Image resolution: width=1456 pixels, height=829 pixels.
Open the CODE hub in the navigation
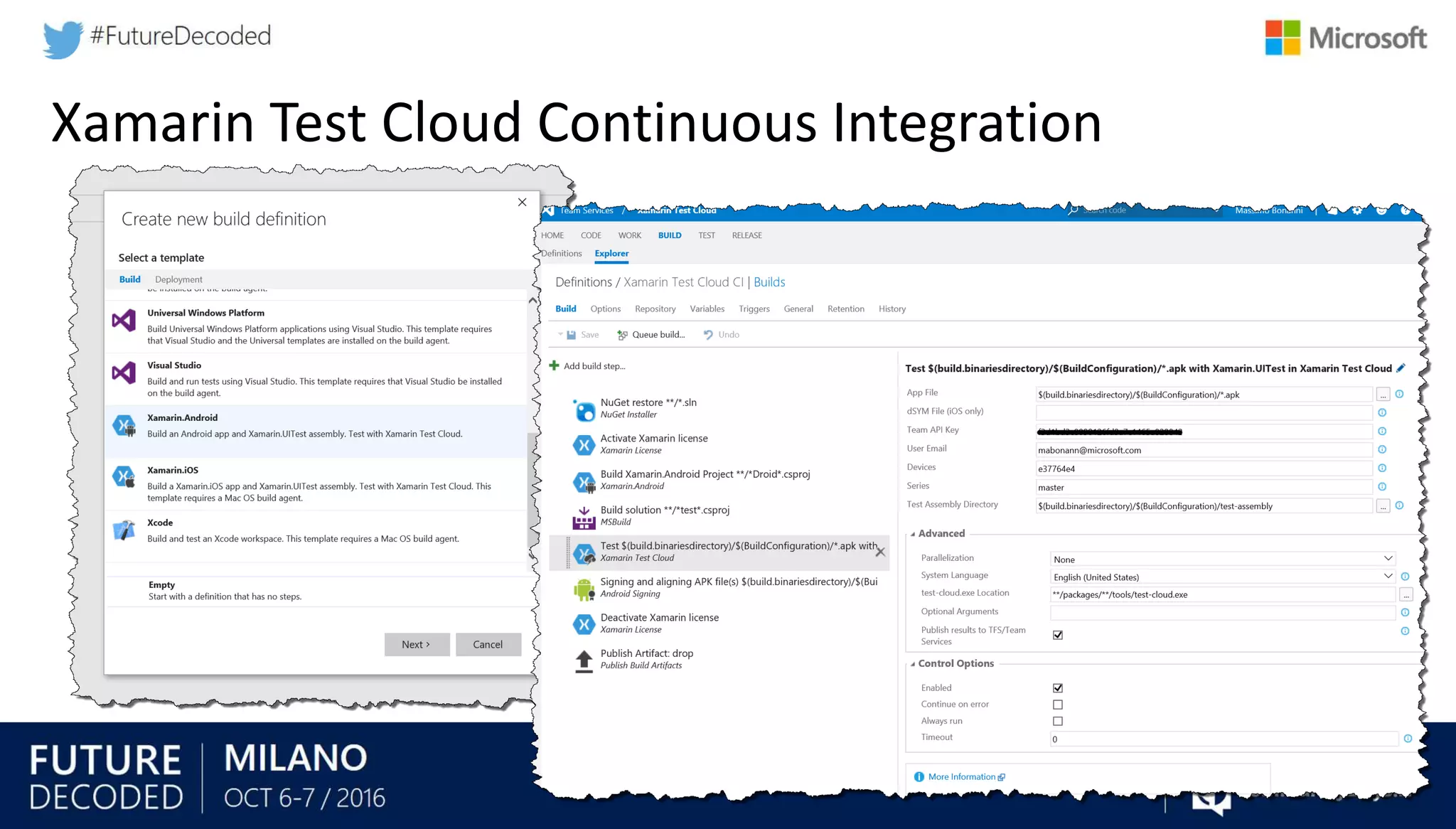[591, 235]
